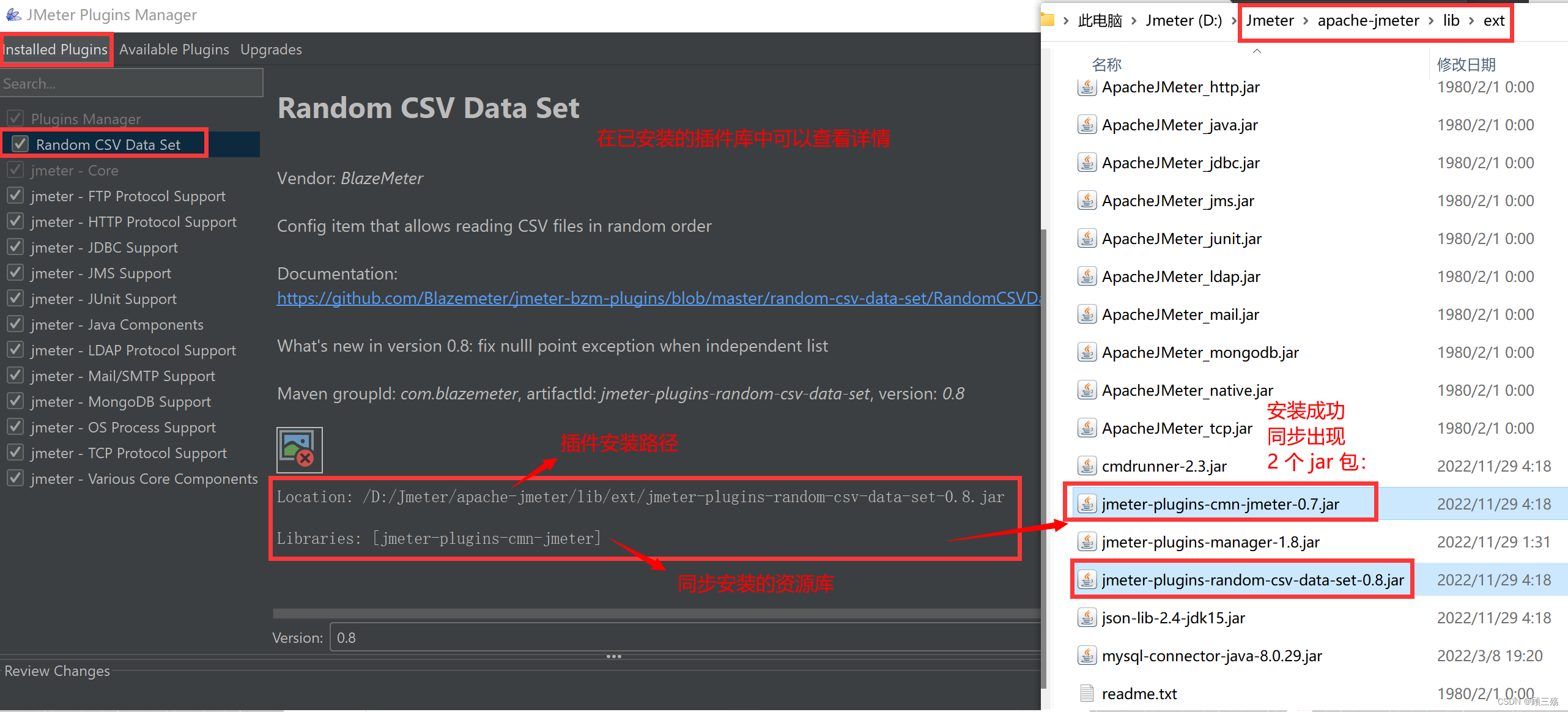Click the jmeter-plugins-manager-1.8.jar file icon
The image size is (1568, 712).
pos(1087,543)
